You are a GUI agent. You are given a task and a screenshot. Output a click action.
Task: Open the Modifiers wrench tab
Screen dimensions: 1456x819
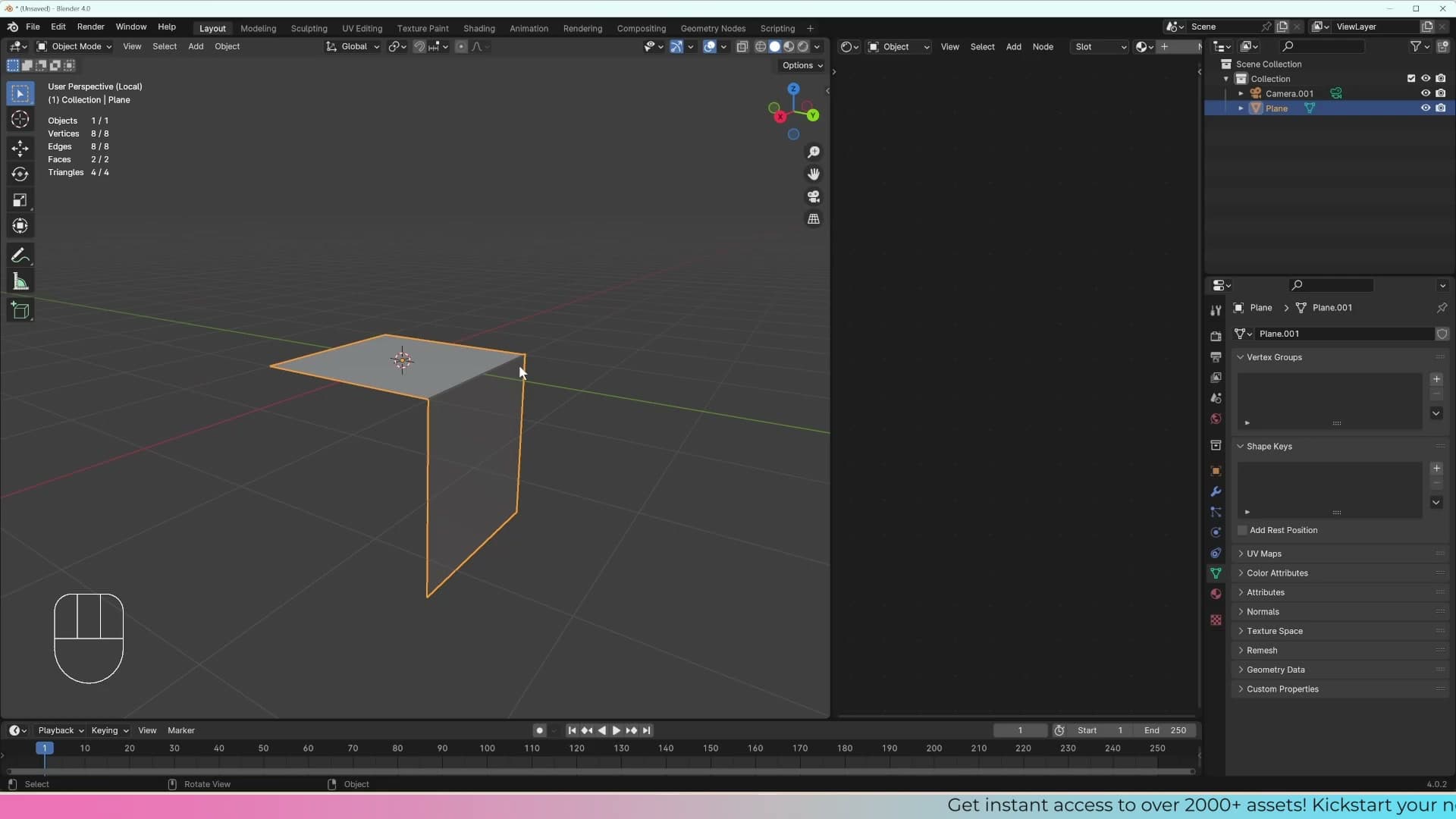(1216, 491)
